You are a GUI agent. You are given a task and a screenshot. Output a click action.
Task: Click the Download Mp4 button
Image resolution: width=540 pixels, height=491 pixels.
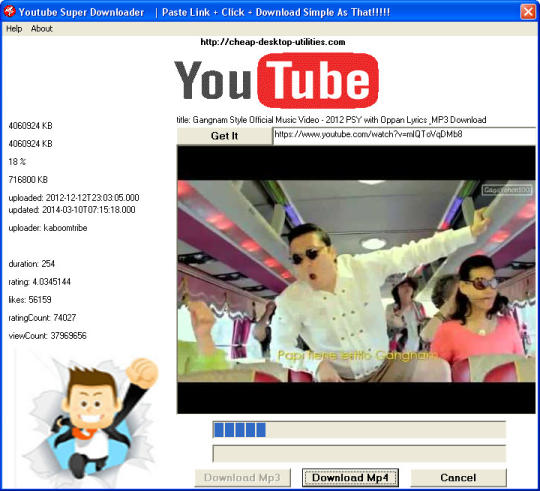tap(350, 478)
